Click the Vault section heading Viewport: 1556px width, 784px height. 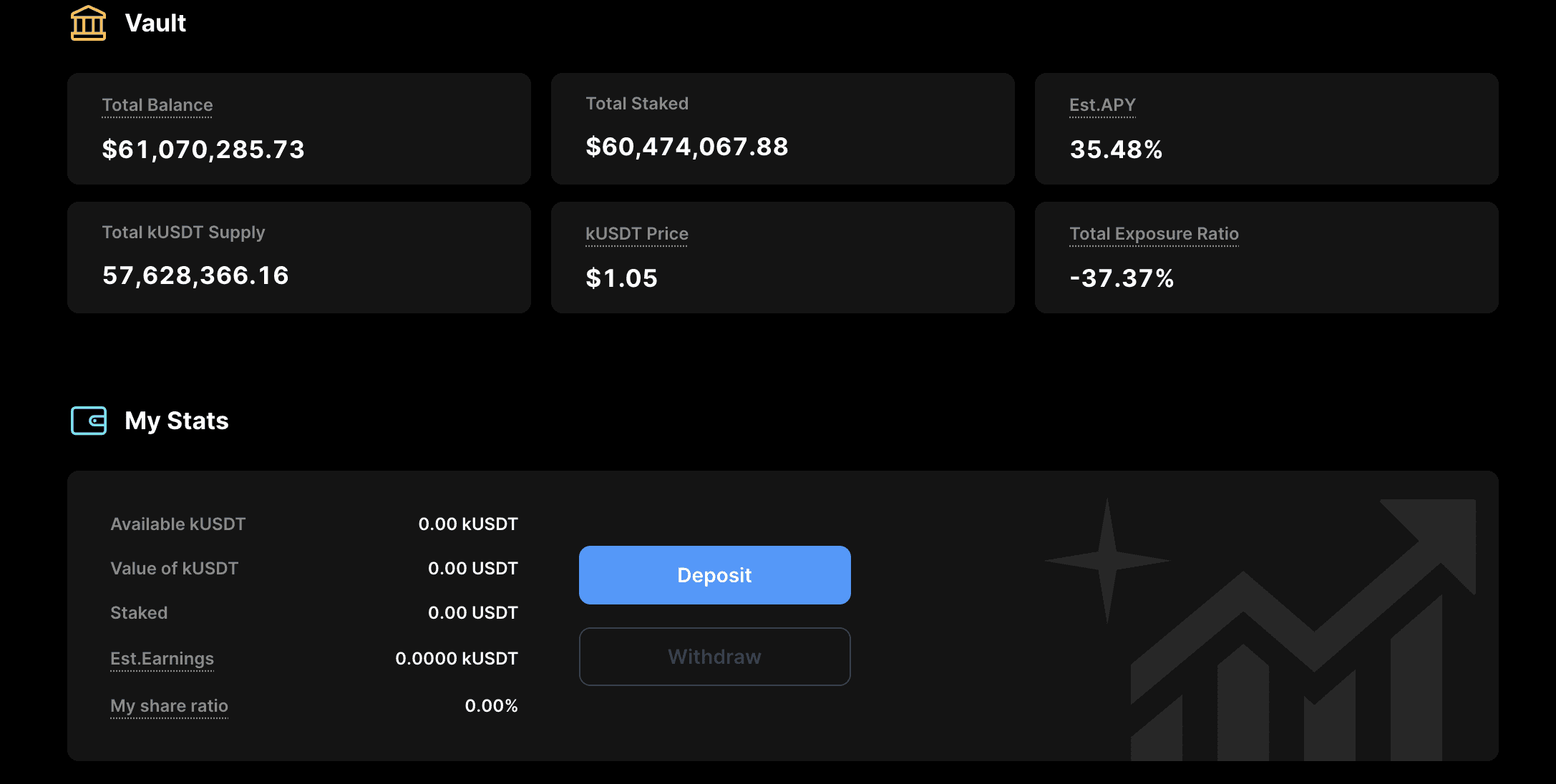pyautogui.click(x=155, y=23)
